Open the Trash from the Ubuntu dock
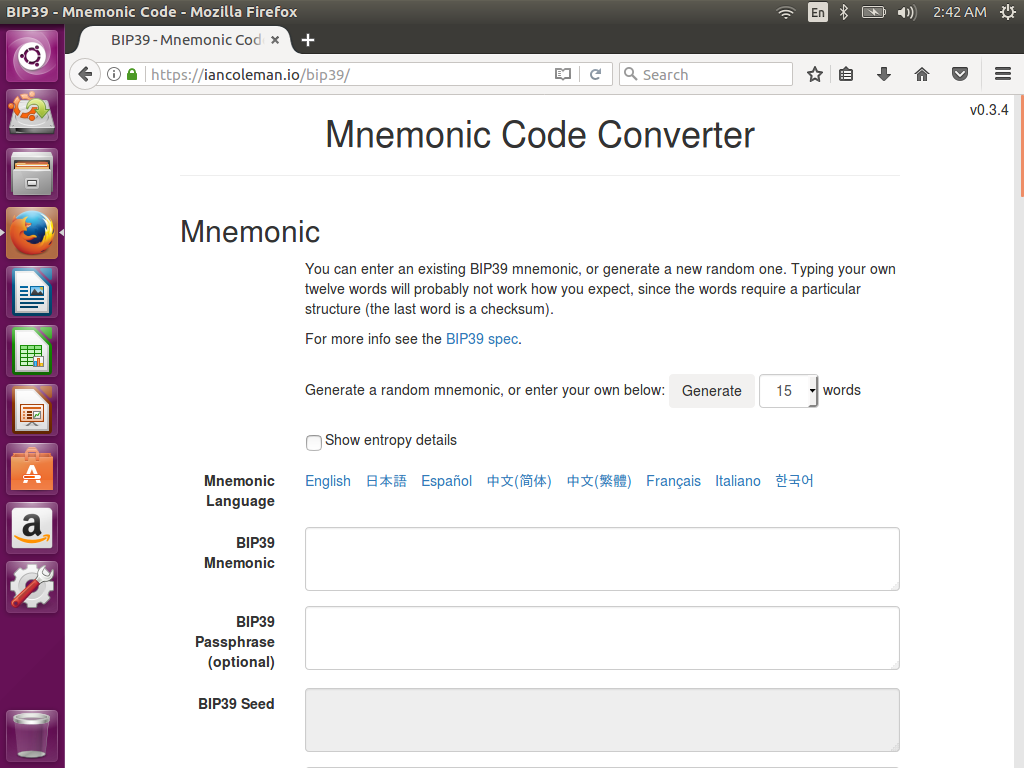The width and height of the screenshot is (1024, 768). (32, 736)
